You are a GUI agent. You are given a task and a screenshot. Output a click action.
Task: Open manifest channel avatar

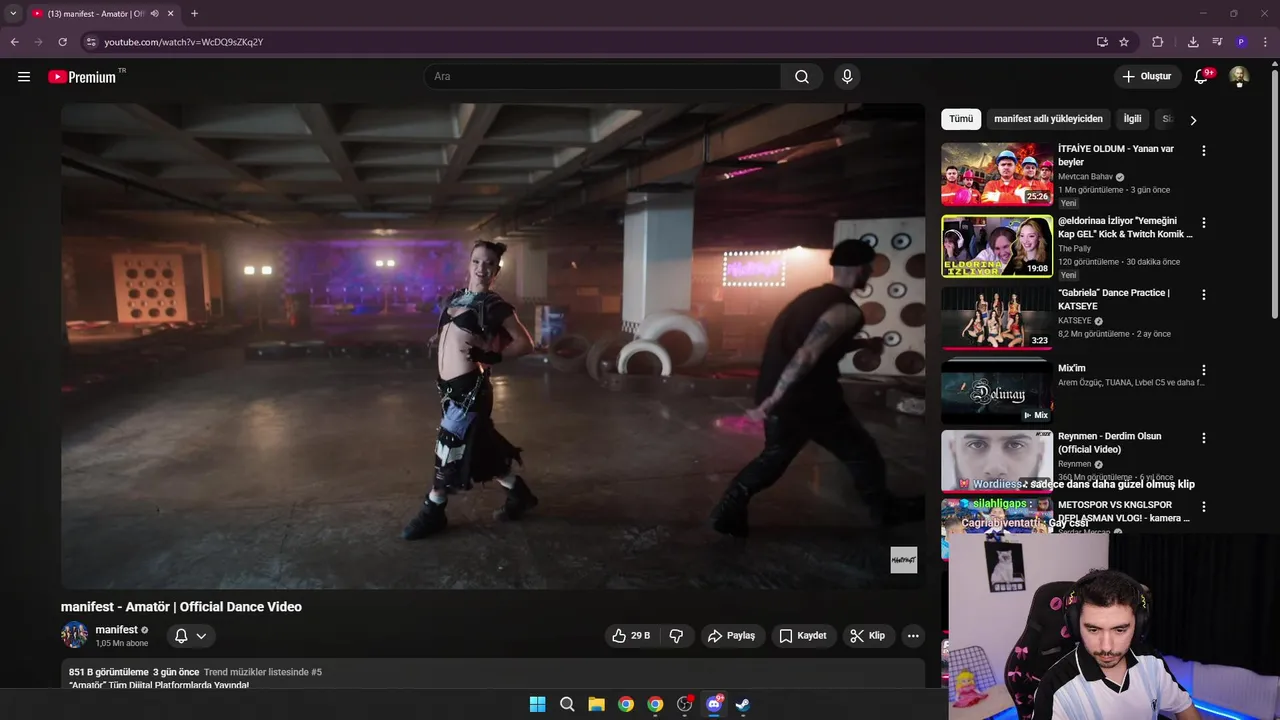(x=75, y=635)
